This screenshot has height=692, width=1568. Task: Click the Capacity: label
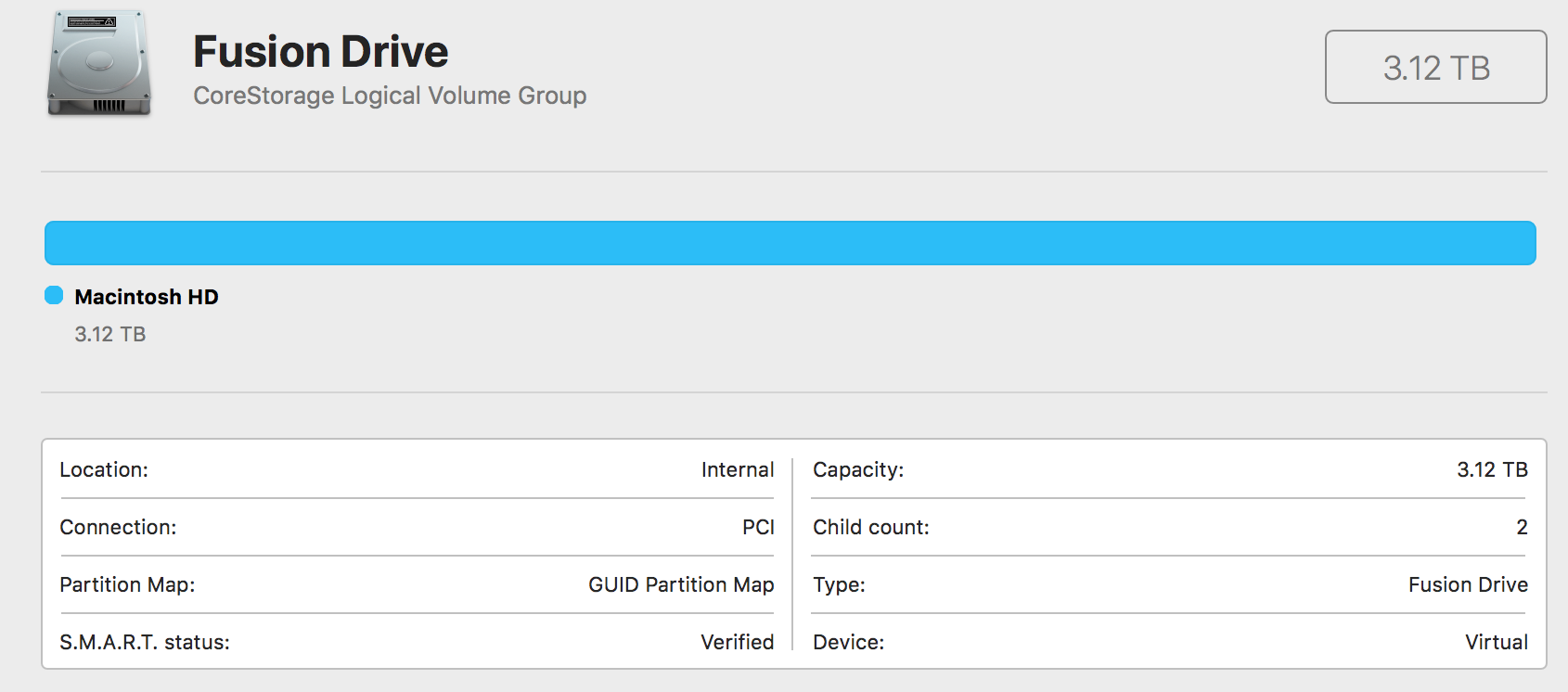(858, 469)
